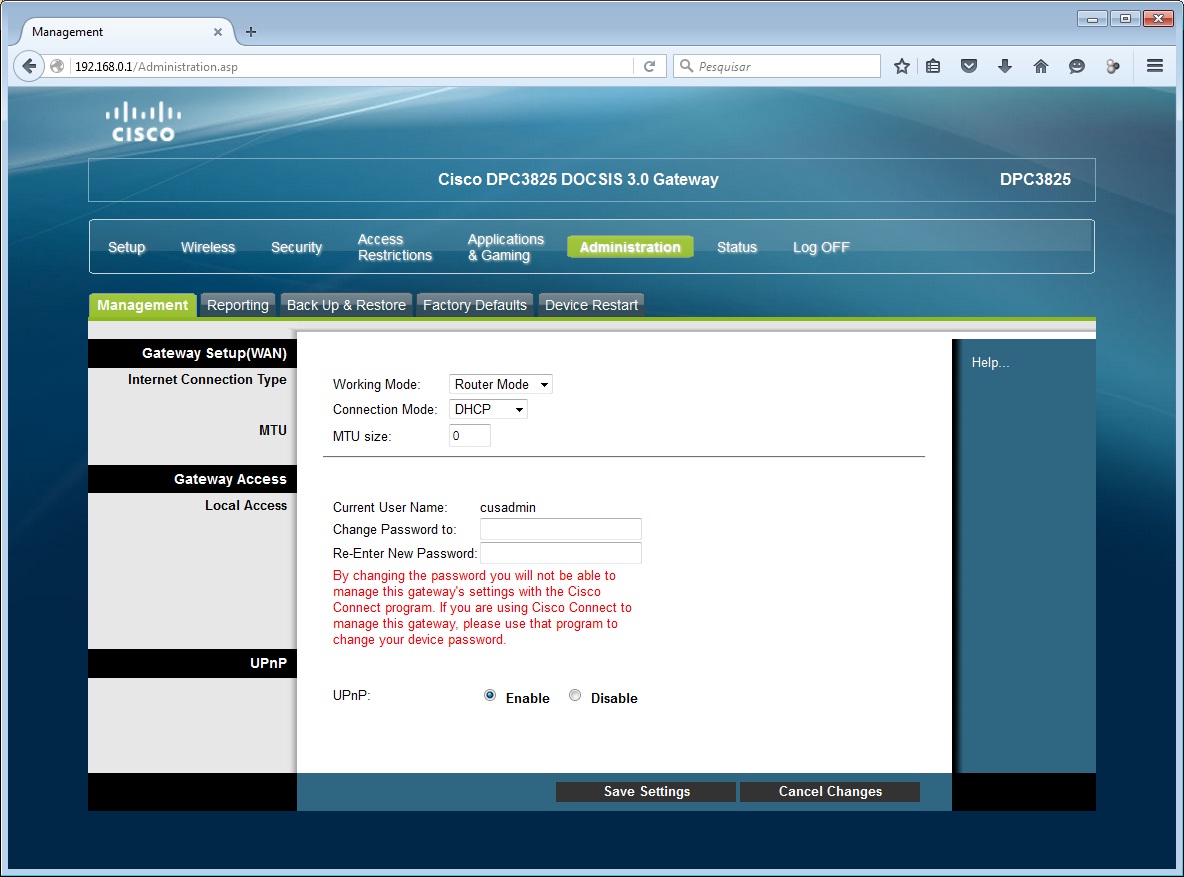The height and width of the screenshot is (877, 1184).
Task: Bookmark this page with the star icon
Action: tap(901, 66)
